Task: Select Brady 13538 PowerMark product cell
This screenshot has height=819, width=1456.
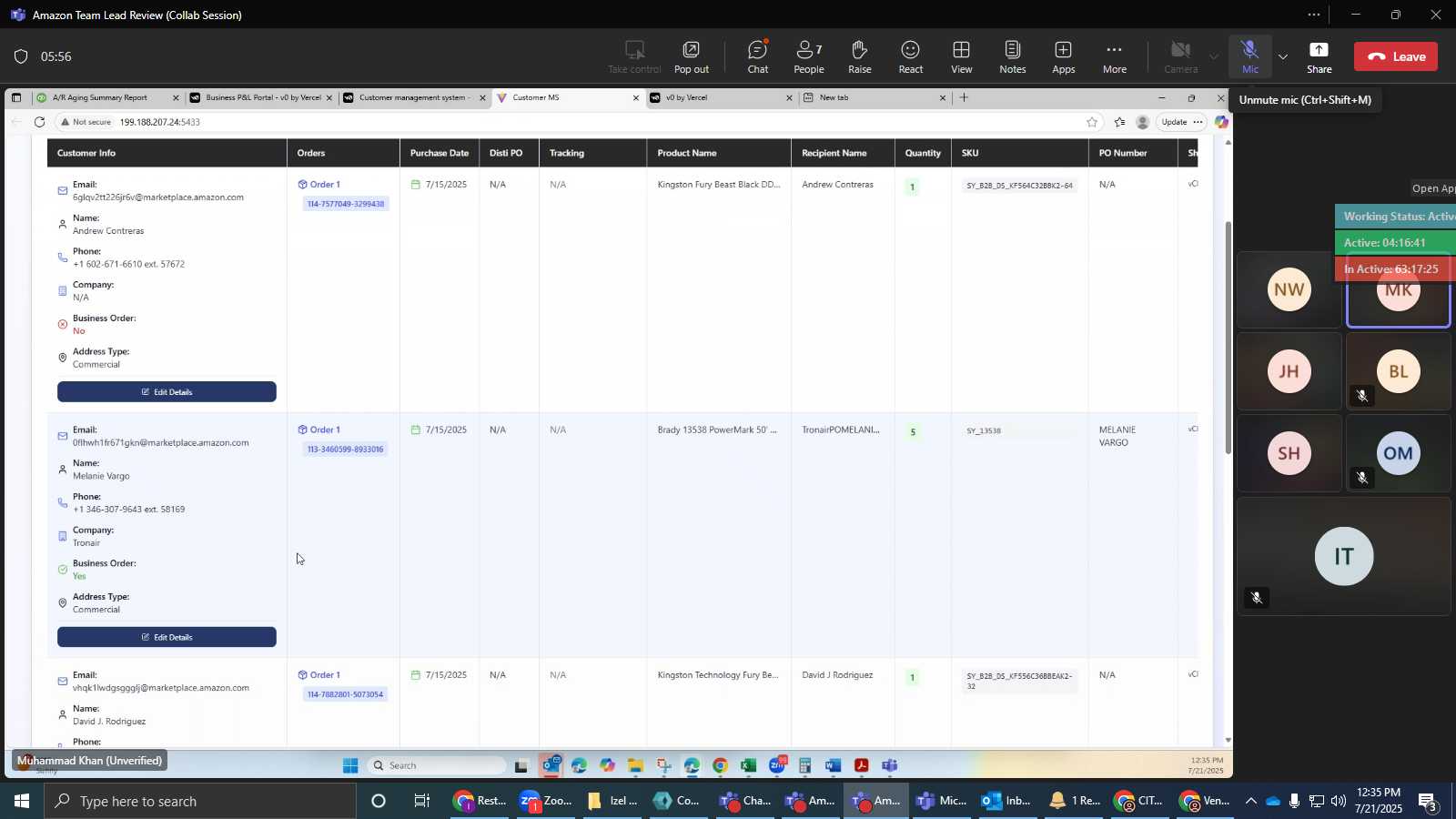Action: 717,430
